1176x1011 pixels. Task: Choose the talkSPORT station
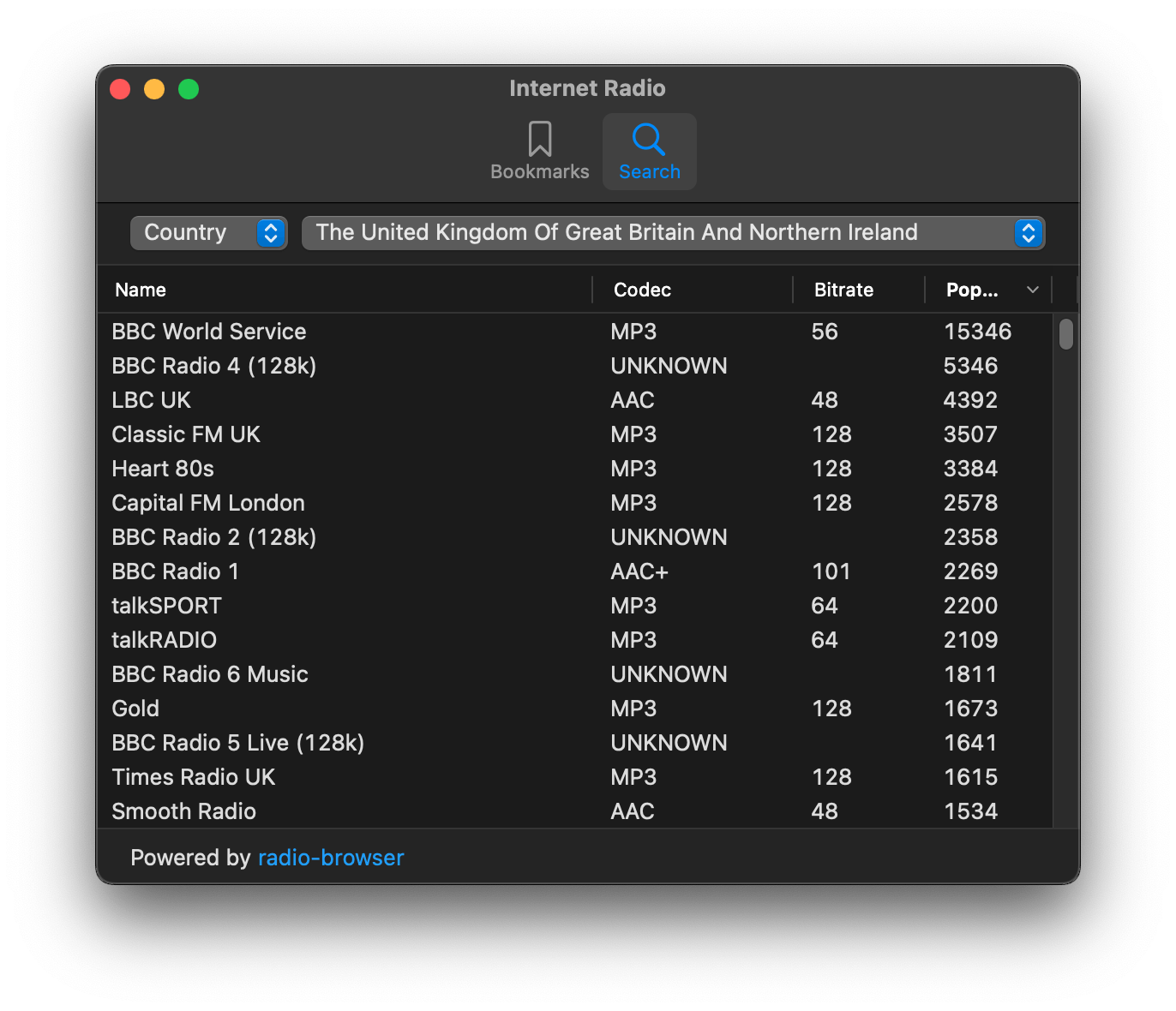[x=575, y=606]
